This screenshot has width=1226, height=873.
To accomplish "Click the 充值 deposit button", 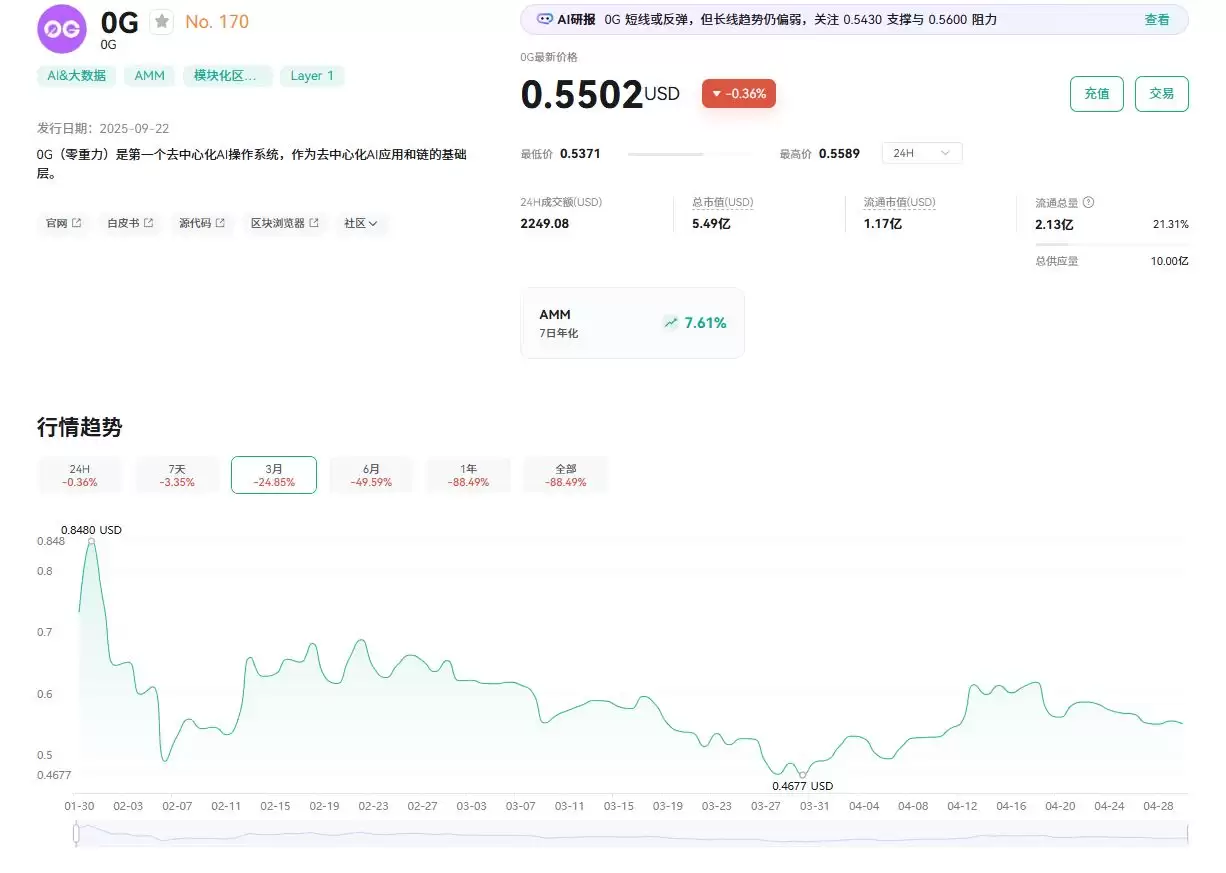I will [1097, 94].
